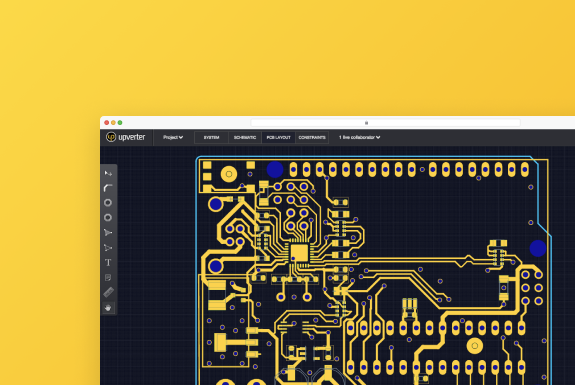Select the outlined polygon shape tool

(x=108, y=248)
